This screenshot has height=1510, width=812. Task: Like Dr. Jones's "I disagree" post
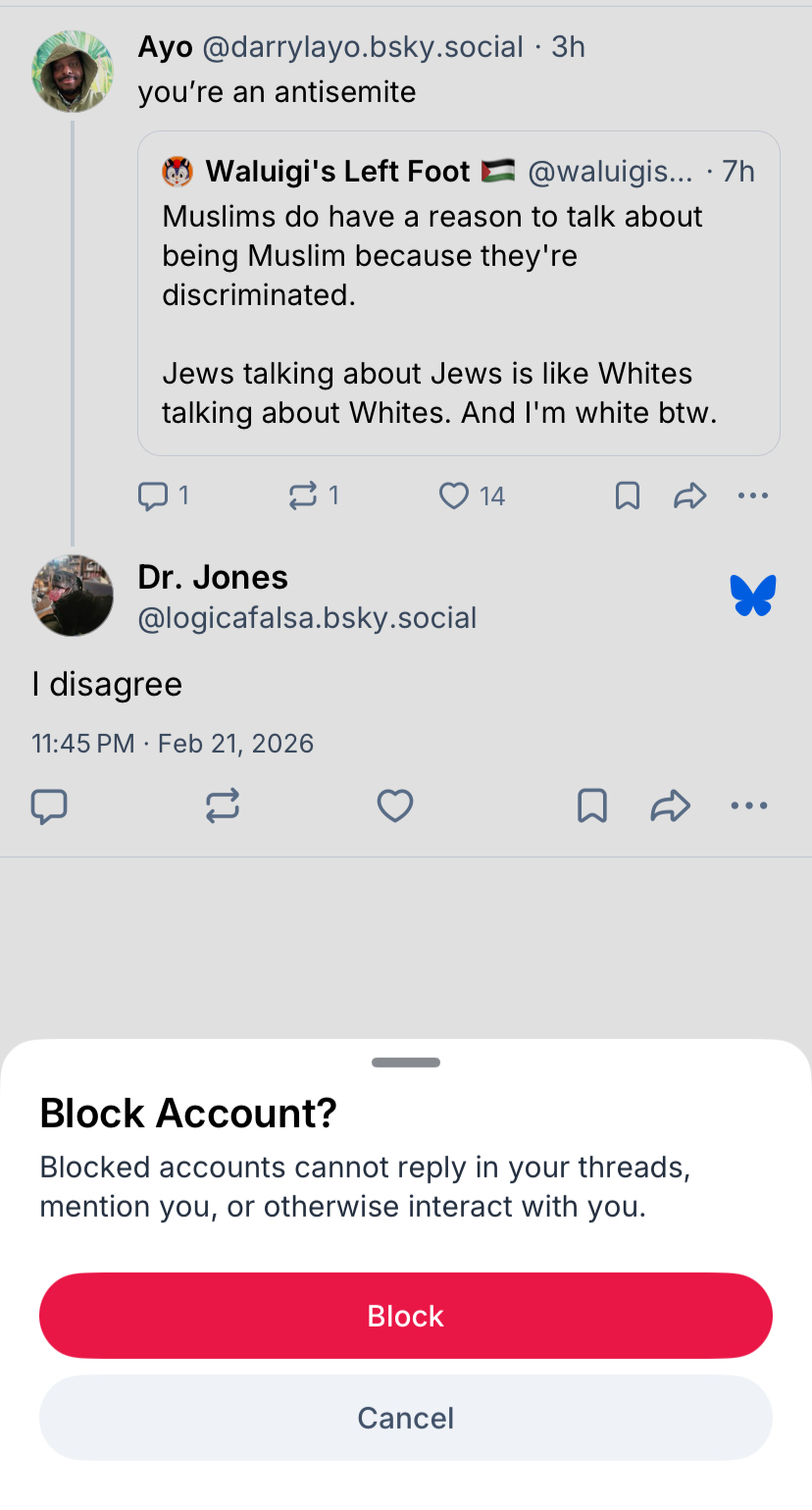[395, 807]
